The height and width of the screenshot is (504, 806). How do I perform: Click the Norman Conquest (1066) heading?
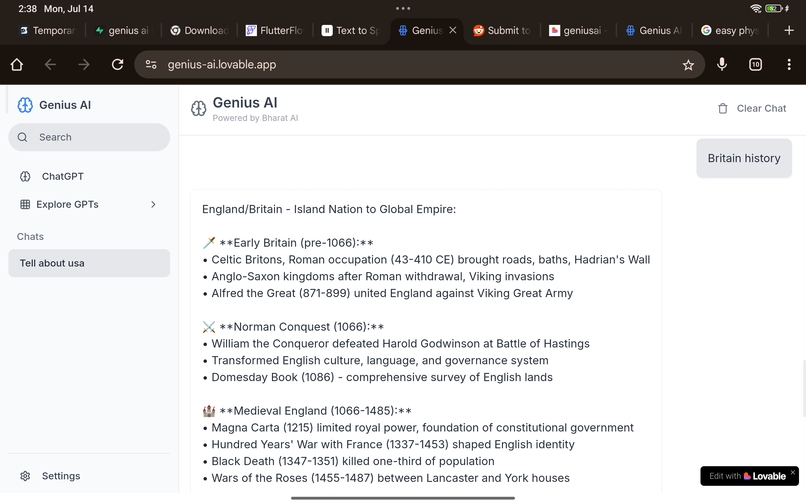click(293, 327)
